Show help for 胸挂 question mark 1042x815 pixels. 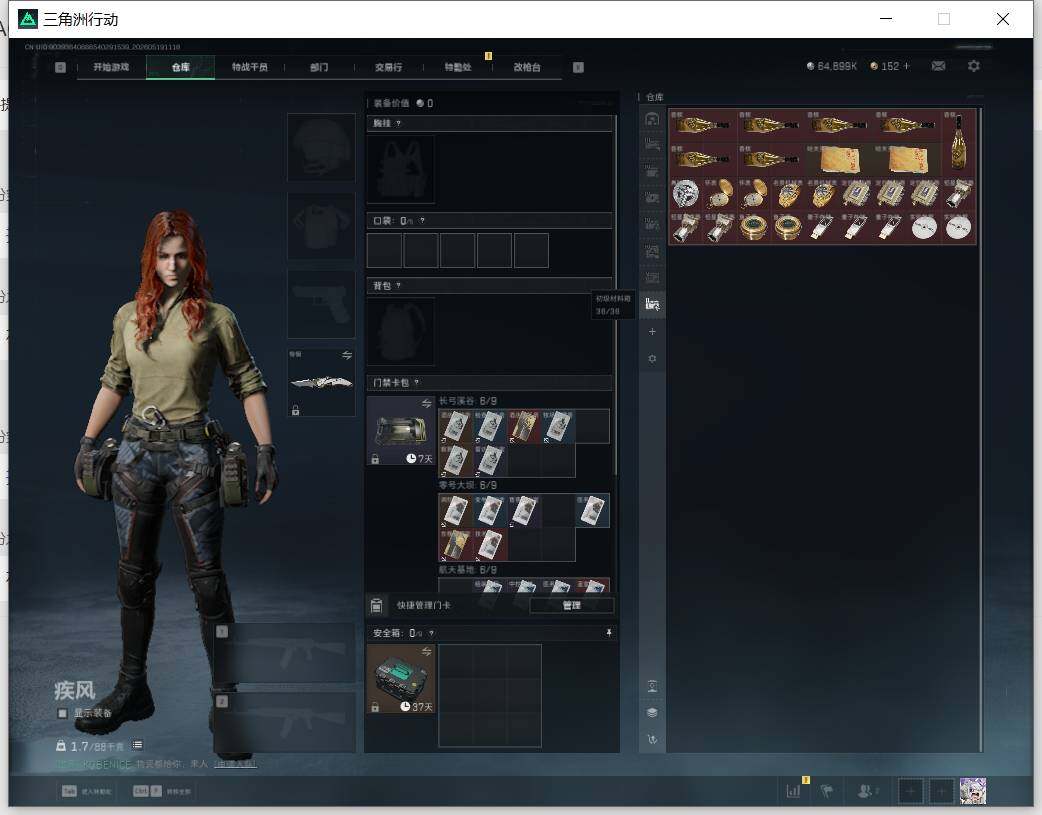tap(398, 124)
